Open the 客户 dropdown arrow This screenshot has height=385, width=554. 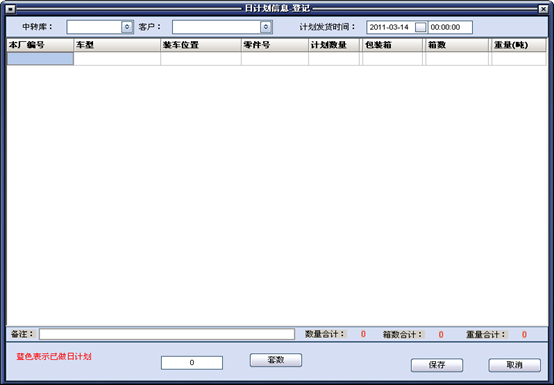click(x=266, y=27)
